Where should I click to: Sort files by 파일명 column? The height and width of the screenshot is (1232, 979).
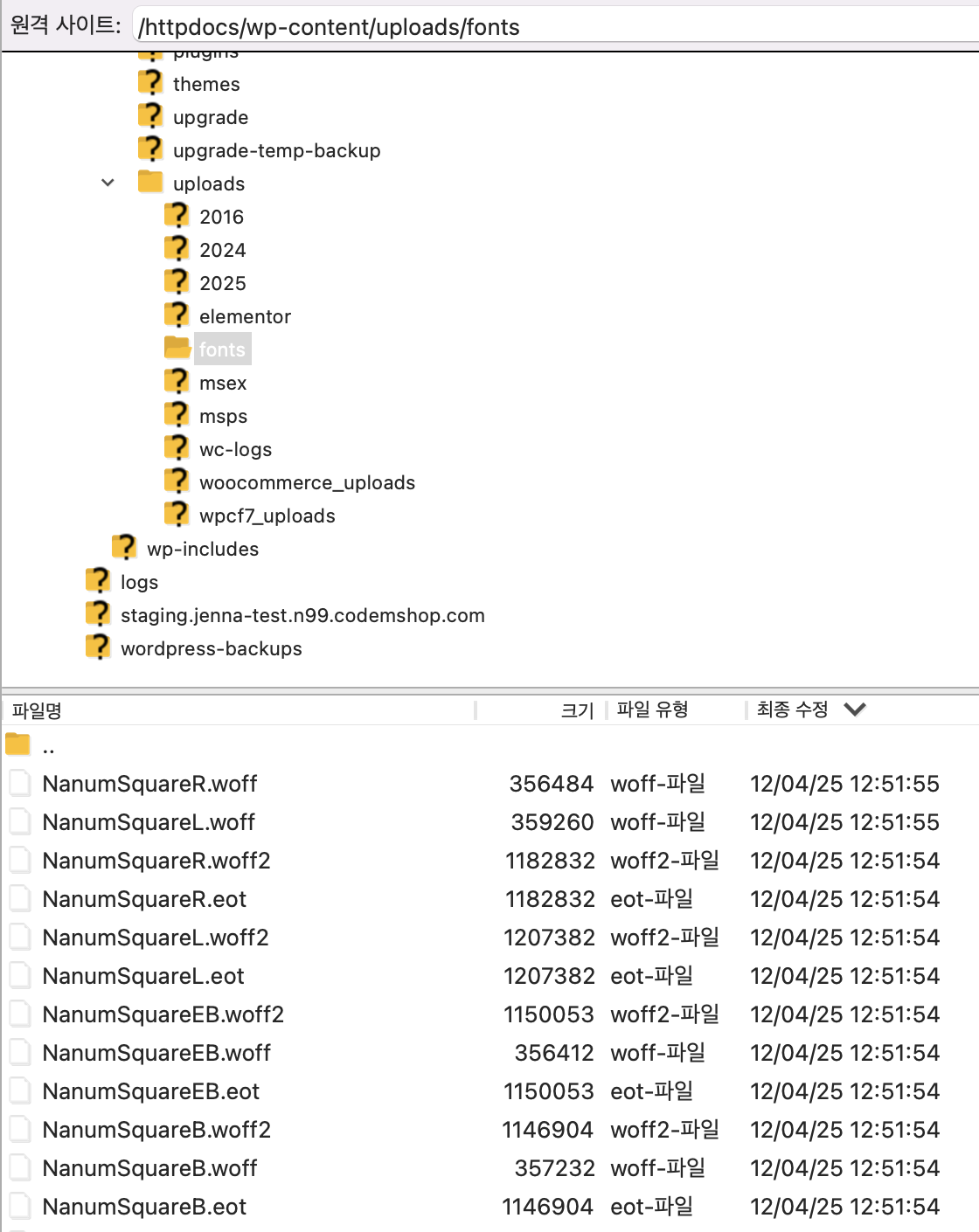tap(37, 710)
